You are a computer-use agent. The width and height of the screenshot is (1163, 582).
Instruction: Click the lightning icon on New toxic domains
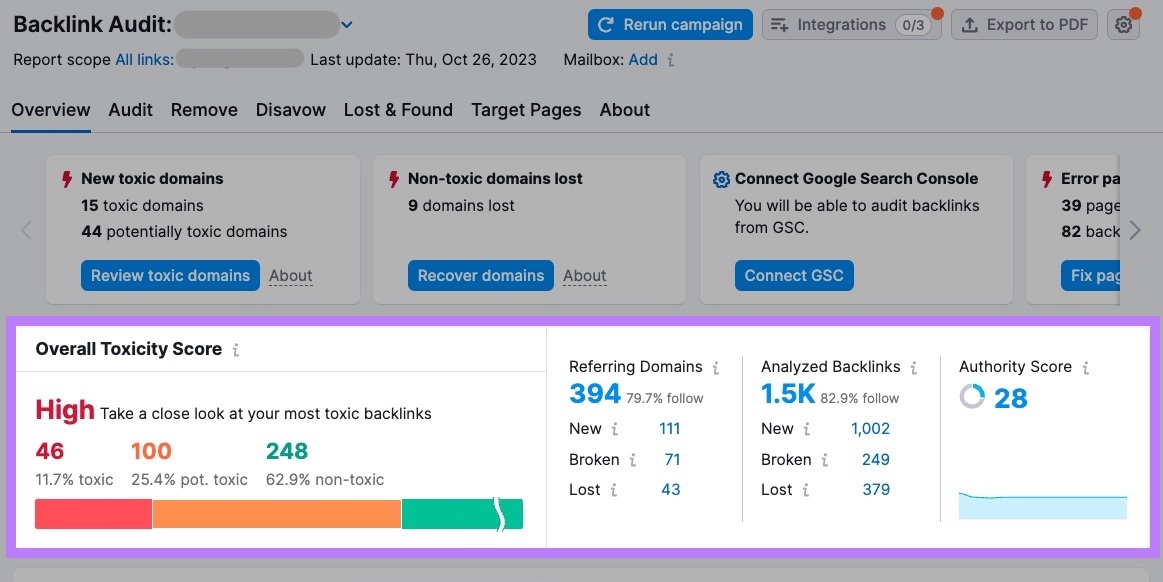tap(66, 178)
